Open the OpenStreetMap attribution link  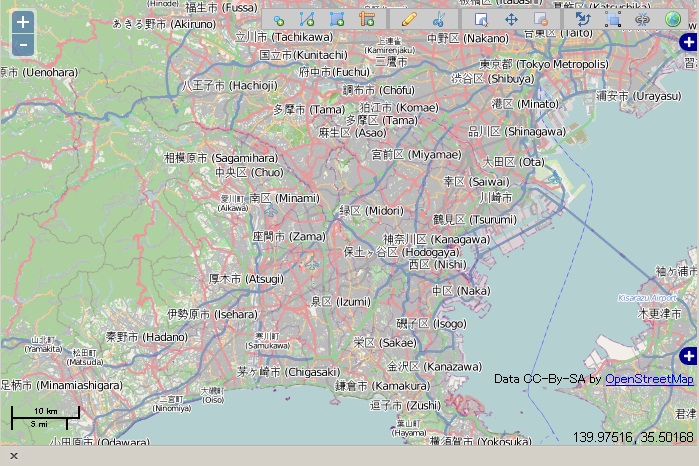(x=649, y=379)
